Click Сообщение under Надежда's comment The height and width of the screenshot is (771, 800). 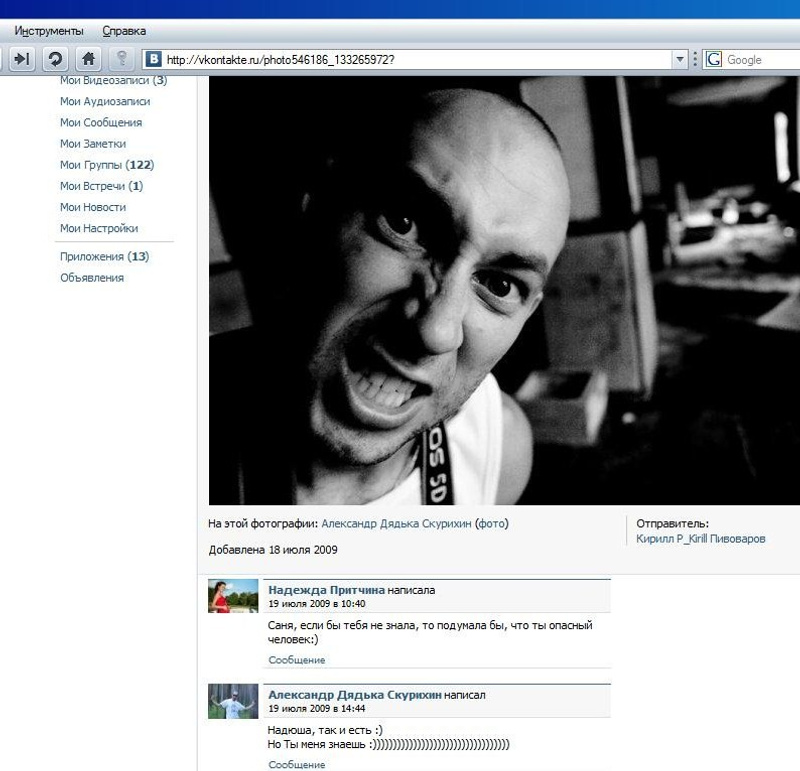pyautogui.click(x=297, y=660)
